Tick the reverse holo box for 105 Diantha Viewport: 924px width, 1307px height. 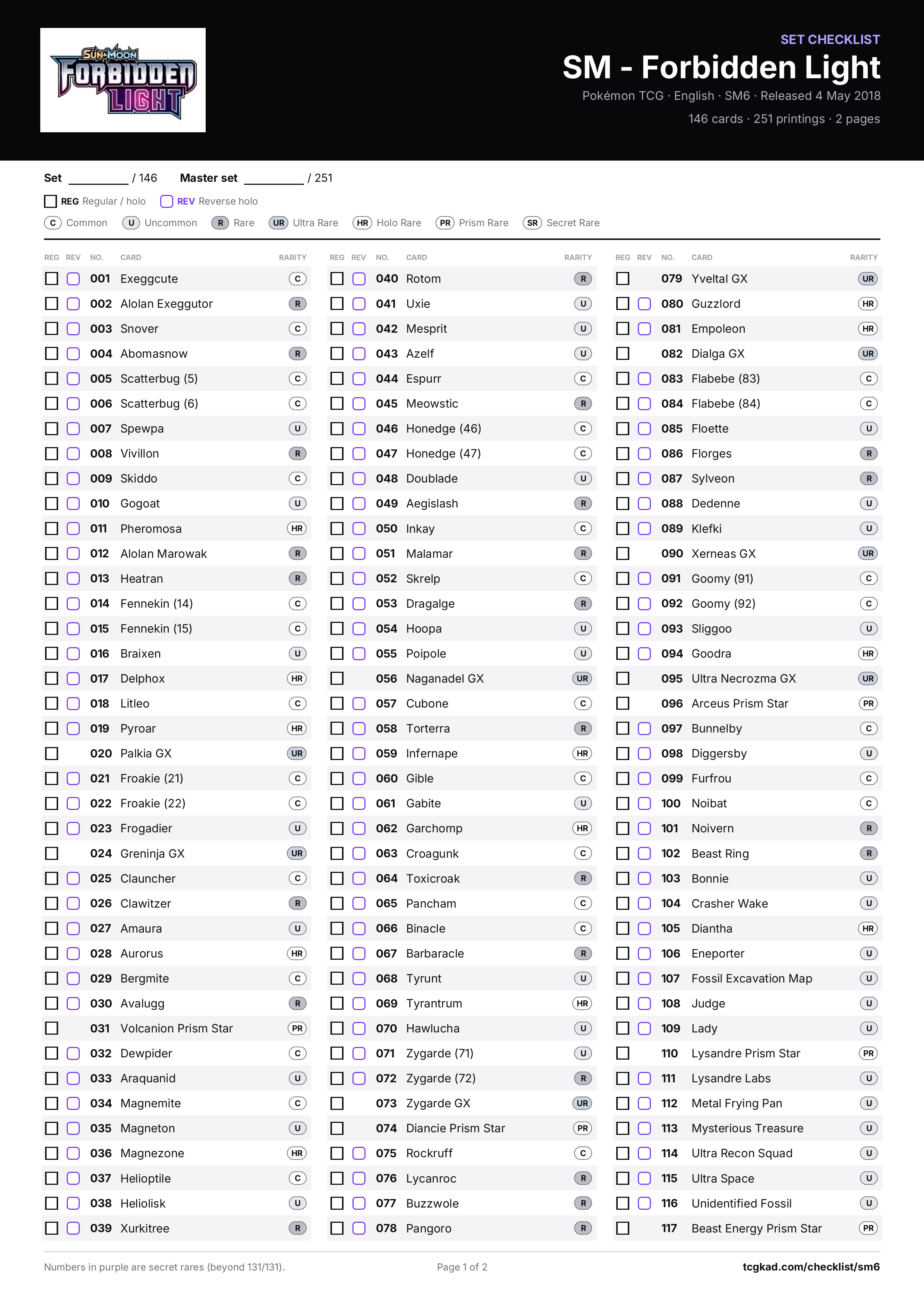tap(645, 928)
